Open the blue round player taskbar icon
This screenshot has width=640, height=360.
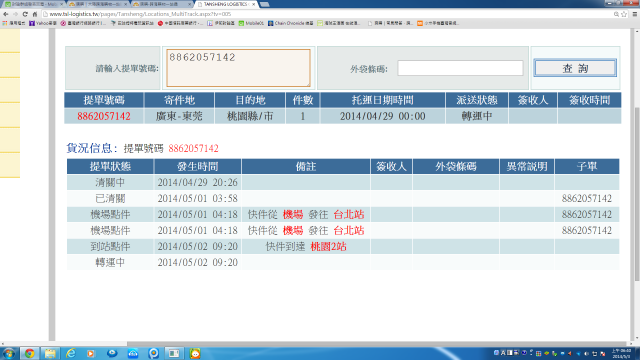click(112, 353)
